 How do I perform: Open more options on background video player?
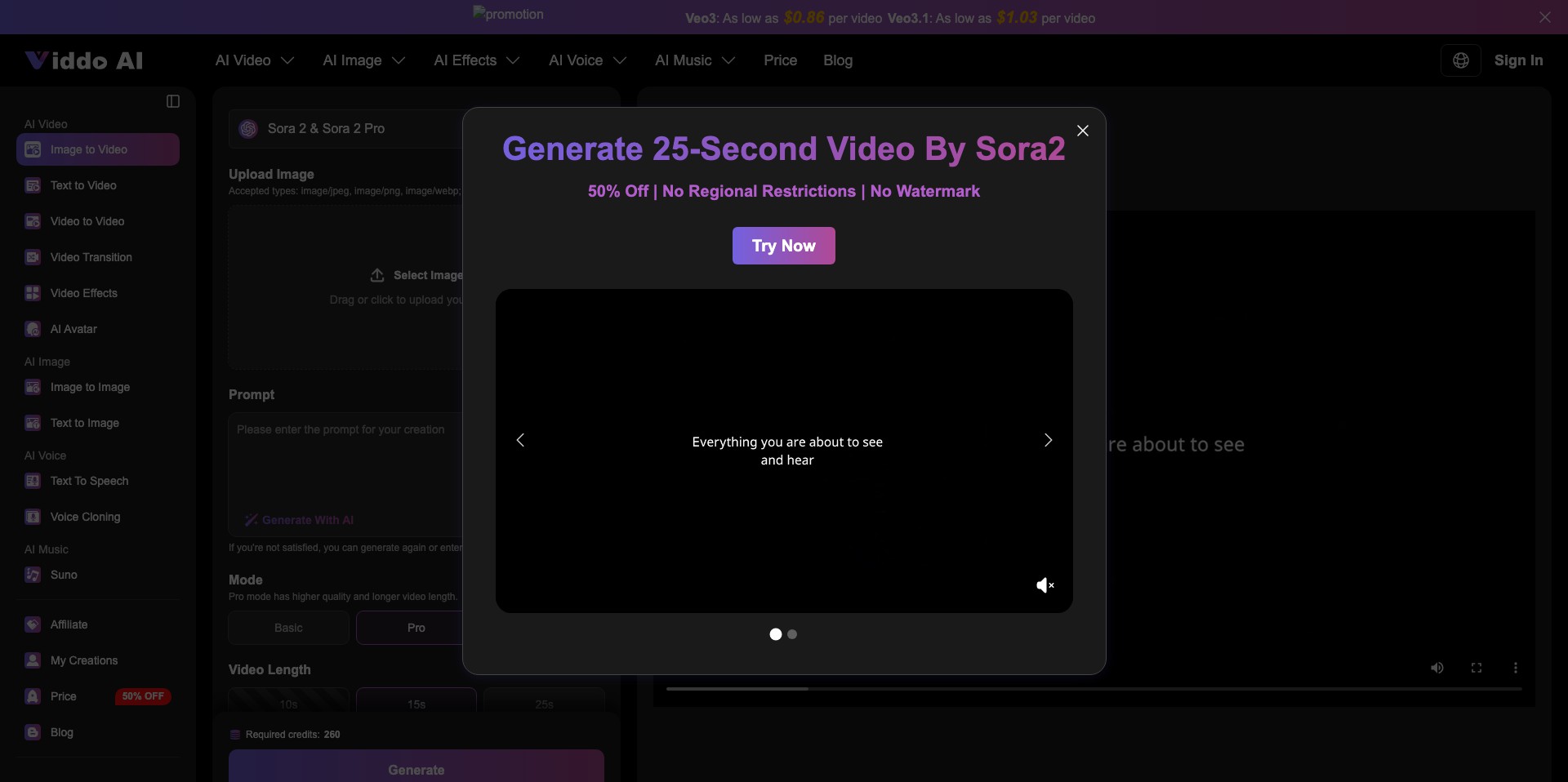(x=1516, y=668)
